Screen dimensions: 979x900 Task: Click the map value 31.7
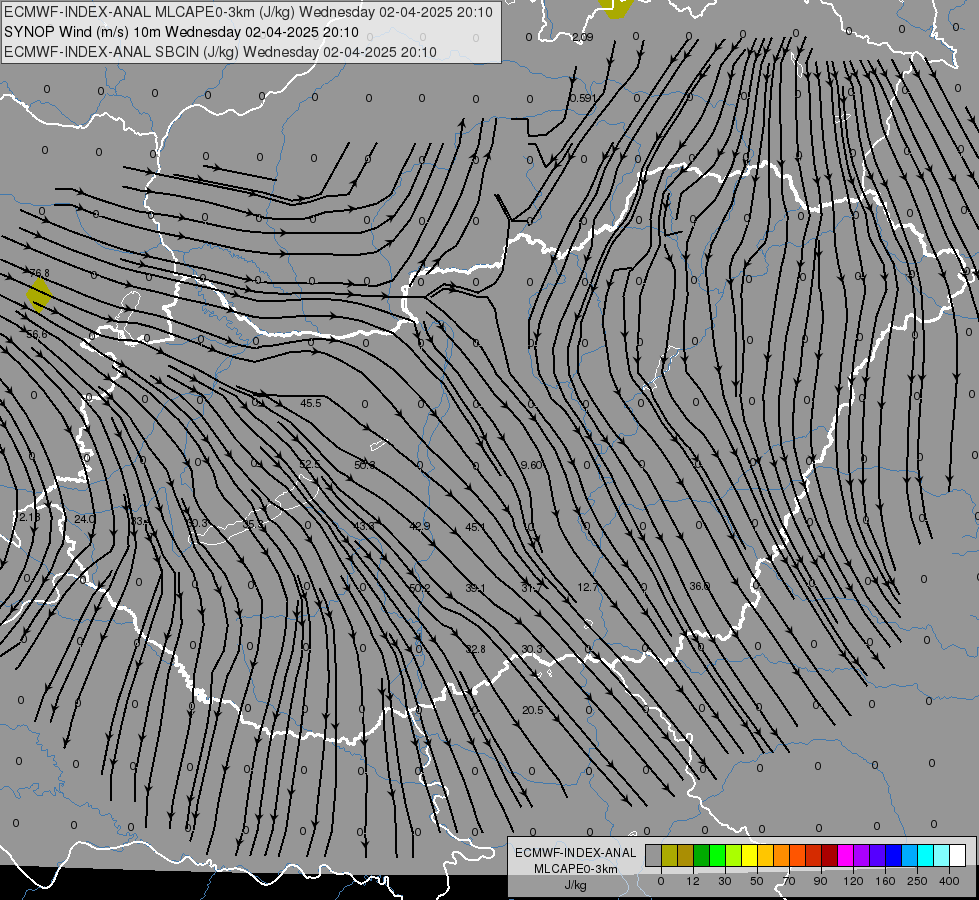(x=531, y=588)
